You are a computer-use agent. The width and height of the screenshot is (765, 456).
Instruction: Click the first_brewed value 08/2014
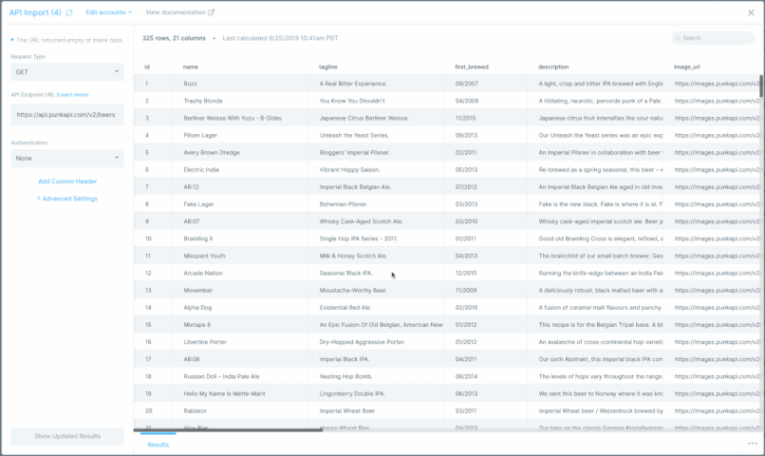point(466,377)
